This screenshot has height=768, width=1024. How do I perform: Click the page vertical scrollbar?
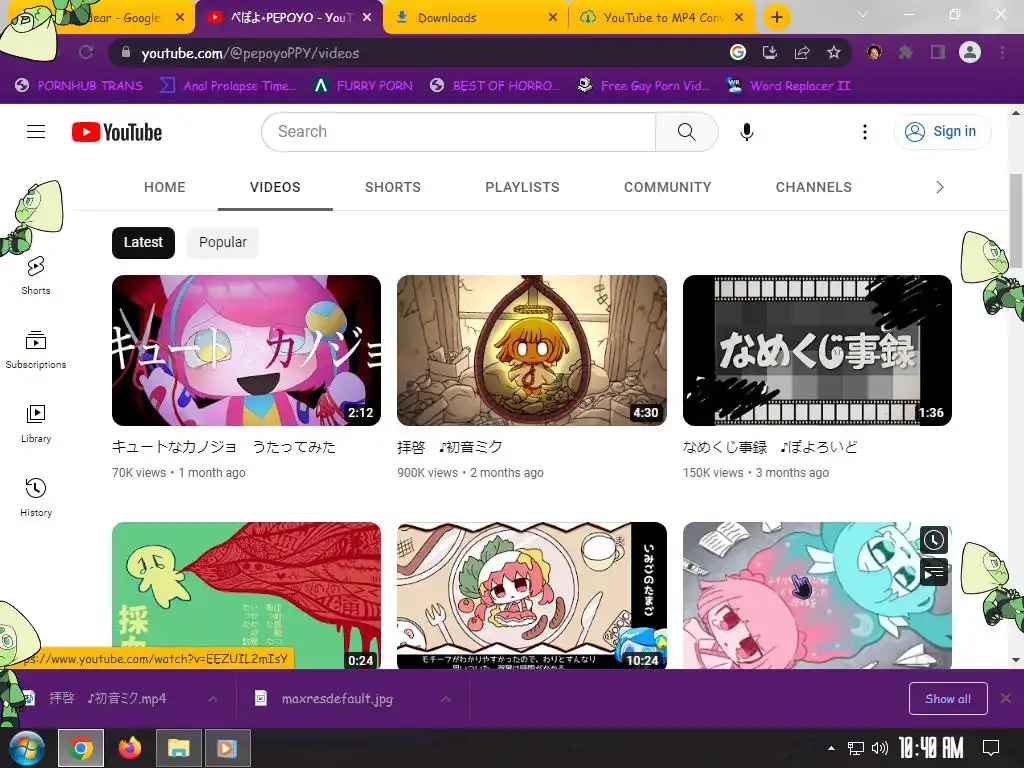click(x=1016, y=221)
